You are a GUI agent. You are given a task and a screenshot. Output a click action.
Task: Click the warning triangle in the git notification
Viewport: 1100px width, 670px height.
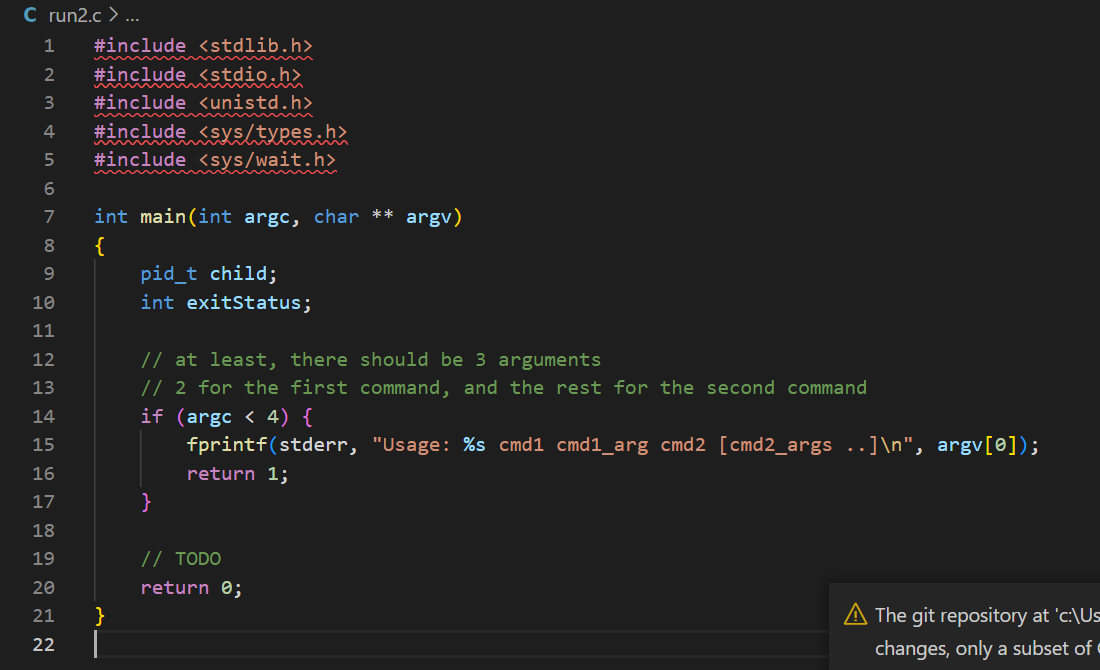(855, 616)
